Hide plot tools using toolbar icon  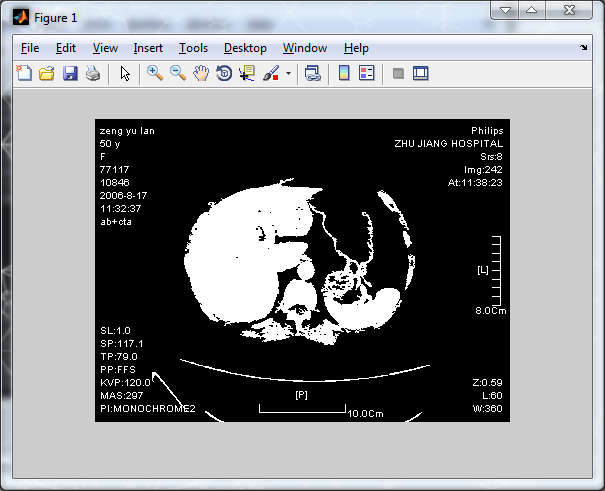click(397, 73)
